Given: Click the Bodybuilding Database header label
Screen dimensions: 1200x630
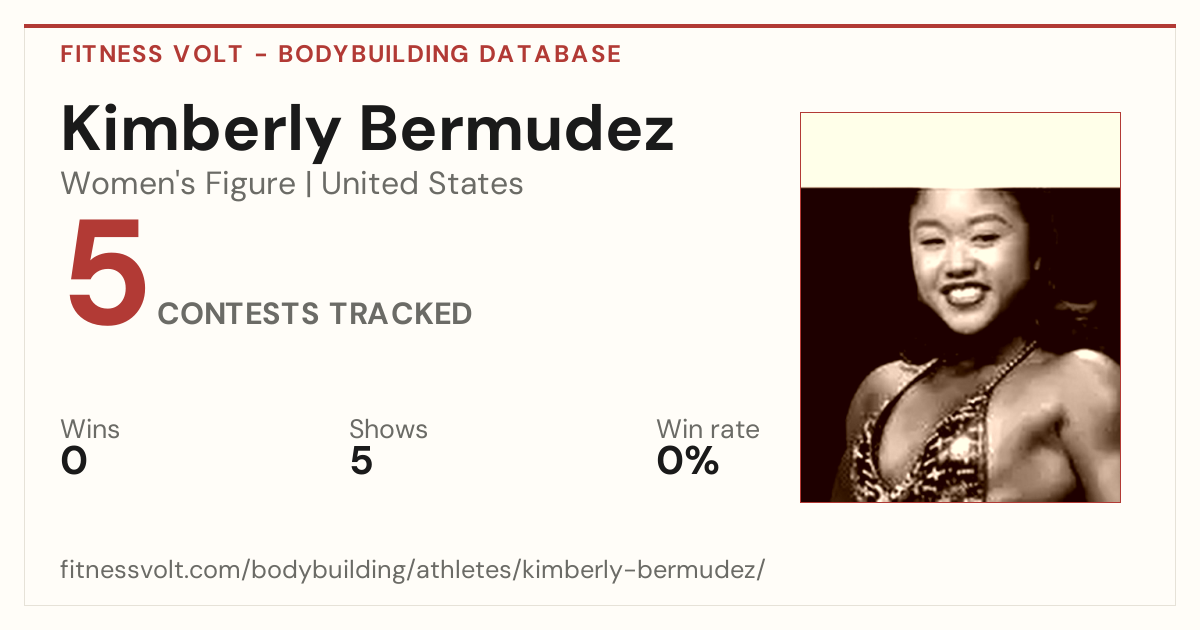Looking at the screenshot, I should pos(450,54).
